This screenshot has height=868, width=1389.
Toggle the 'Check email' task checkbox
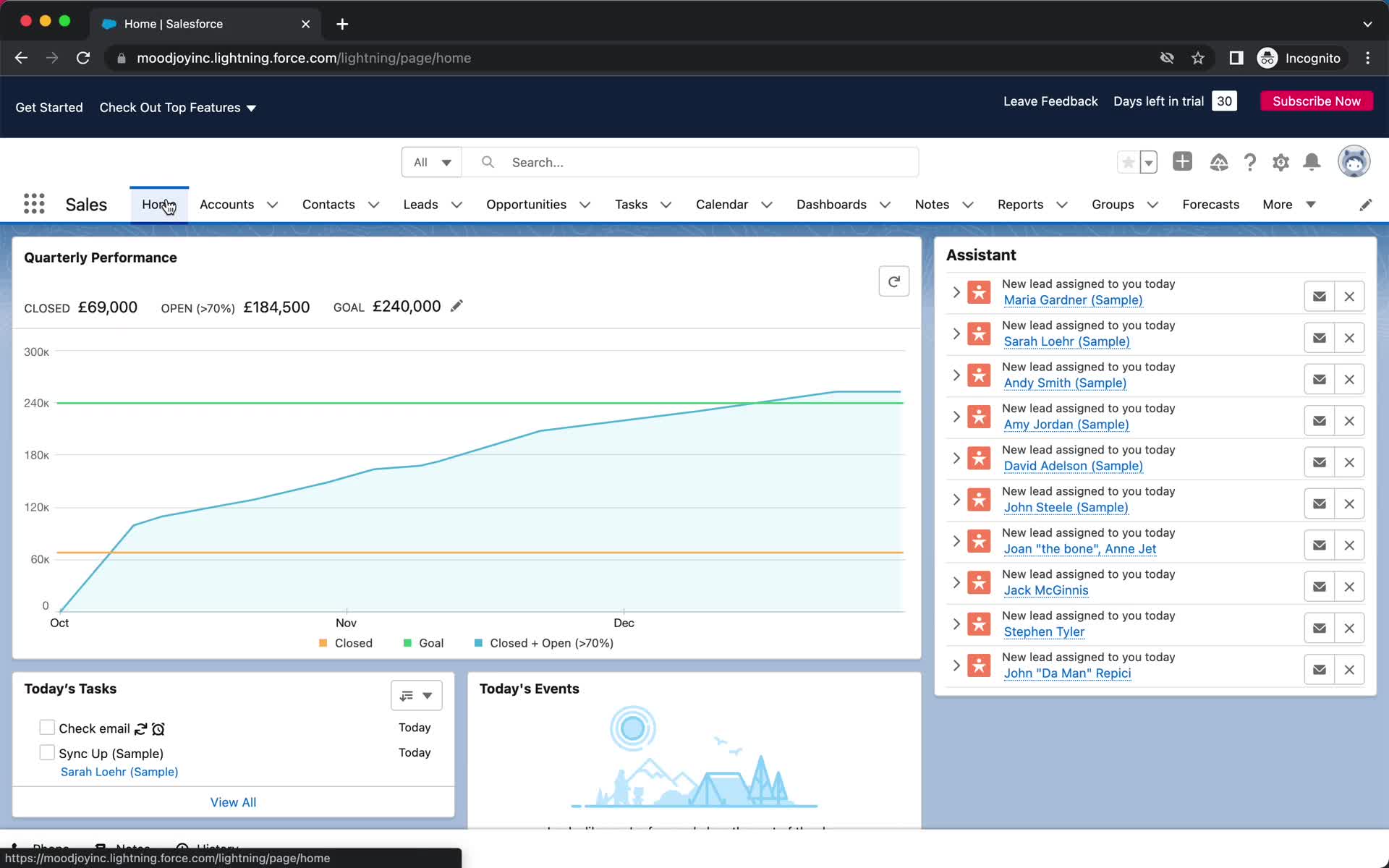click(x=46, y=727)
